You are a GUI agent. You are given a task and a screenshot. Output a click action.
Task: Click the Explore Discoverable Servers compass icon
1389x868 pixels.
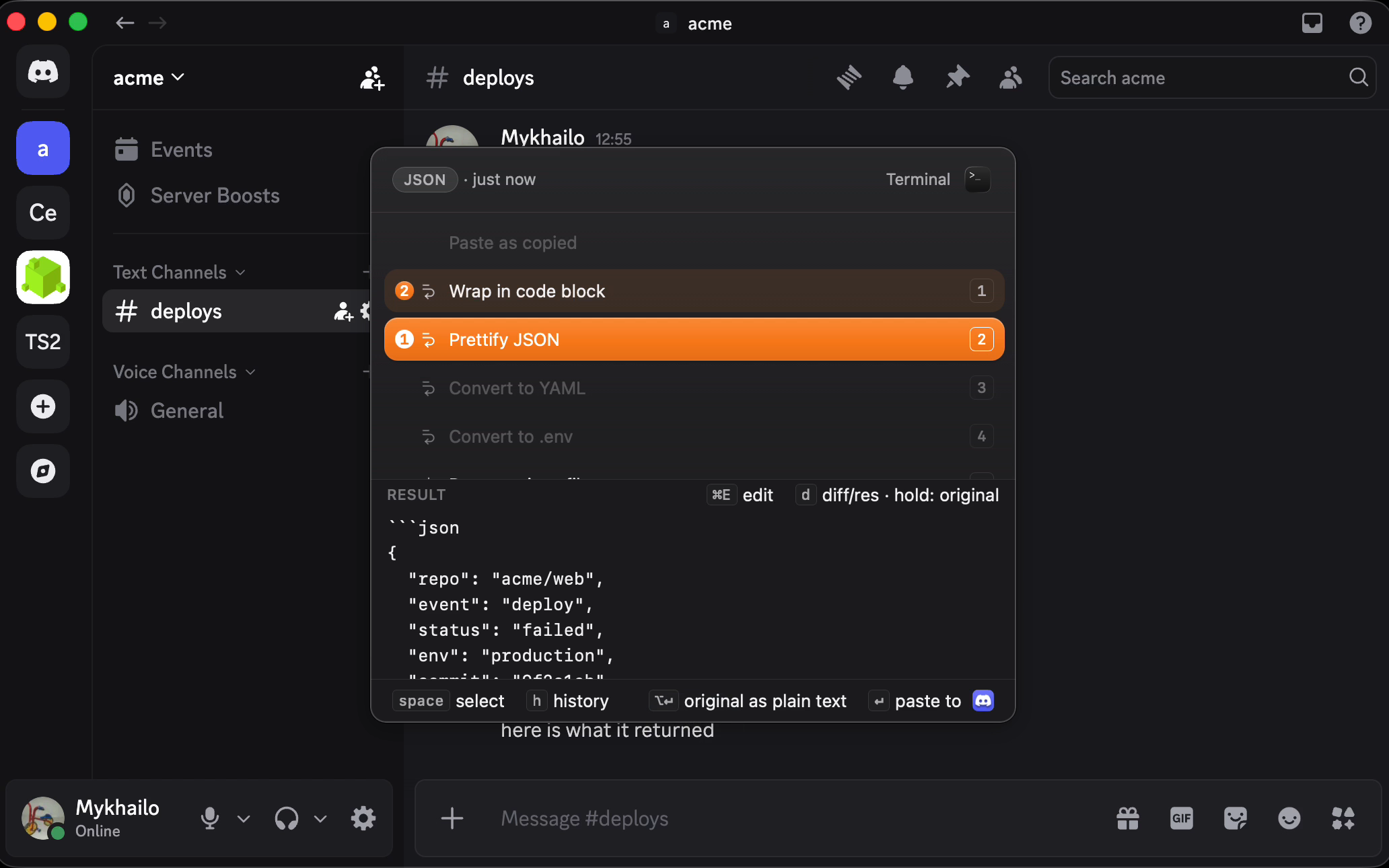(x=43, y=471)
